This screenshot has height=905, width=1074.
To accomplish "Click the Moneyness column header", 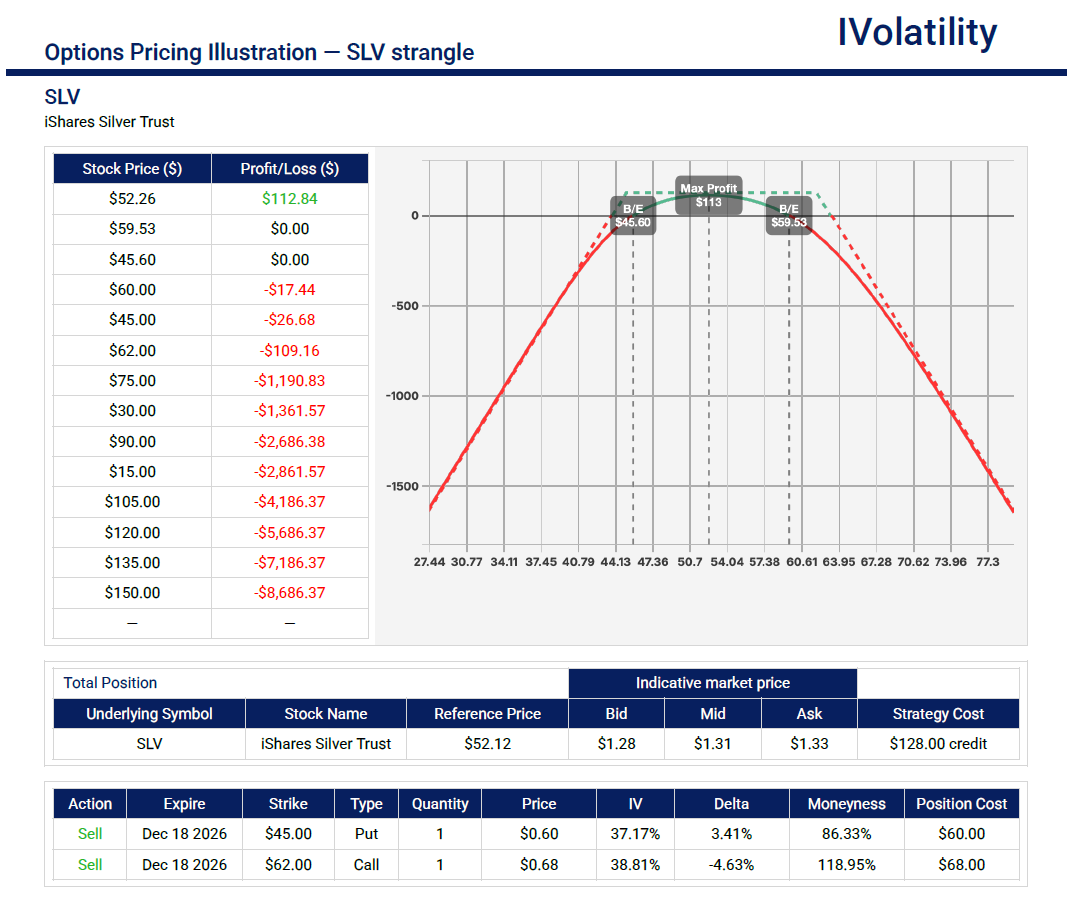I will [x=847, y=804].
